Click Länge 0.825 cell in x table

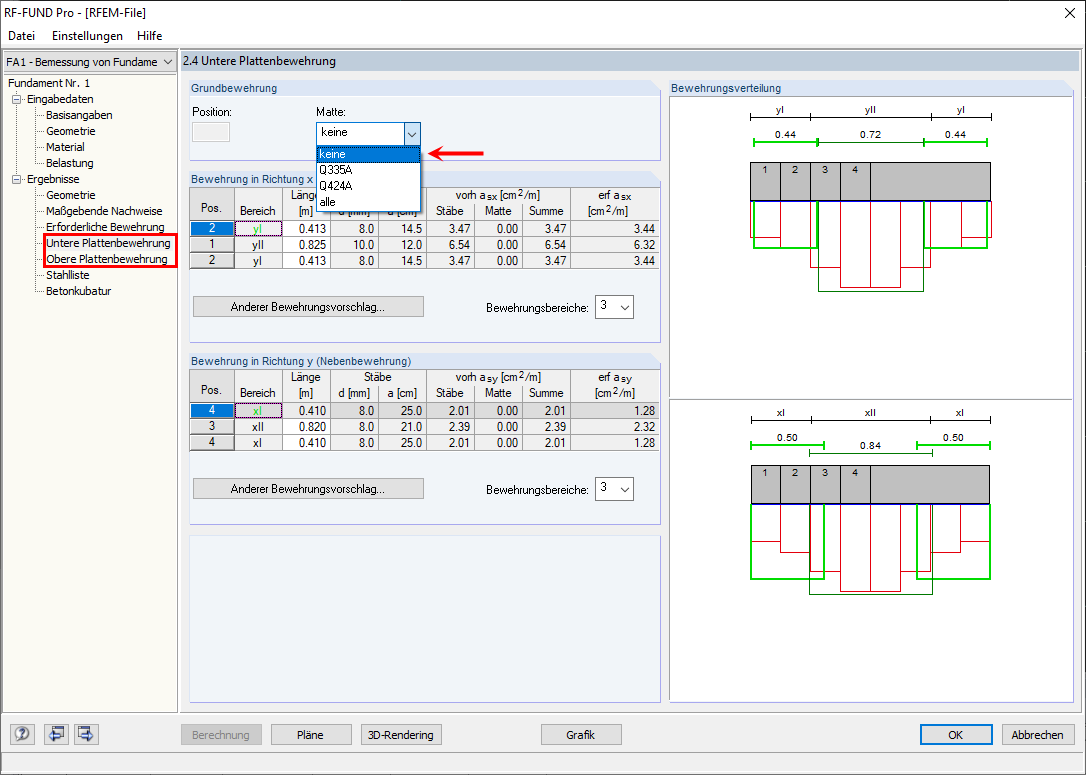[x=305, y=244]
